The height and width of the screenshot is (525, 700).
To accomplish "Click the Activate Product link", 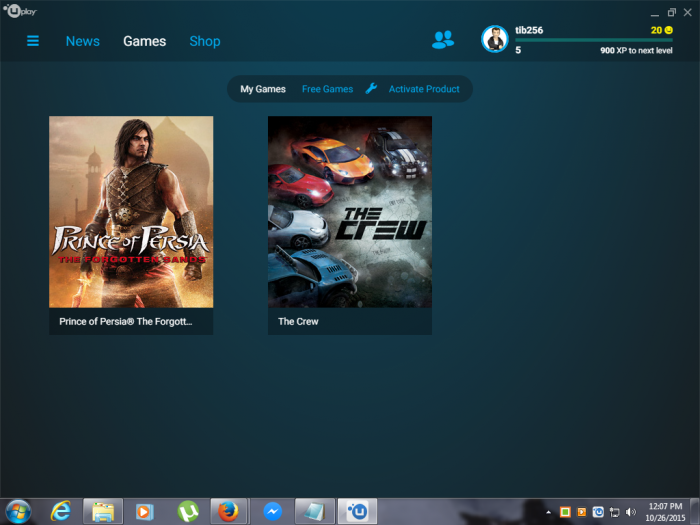I will point(424,89).
